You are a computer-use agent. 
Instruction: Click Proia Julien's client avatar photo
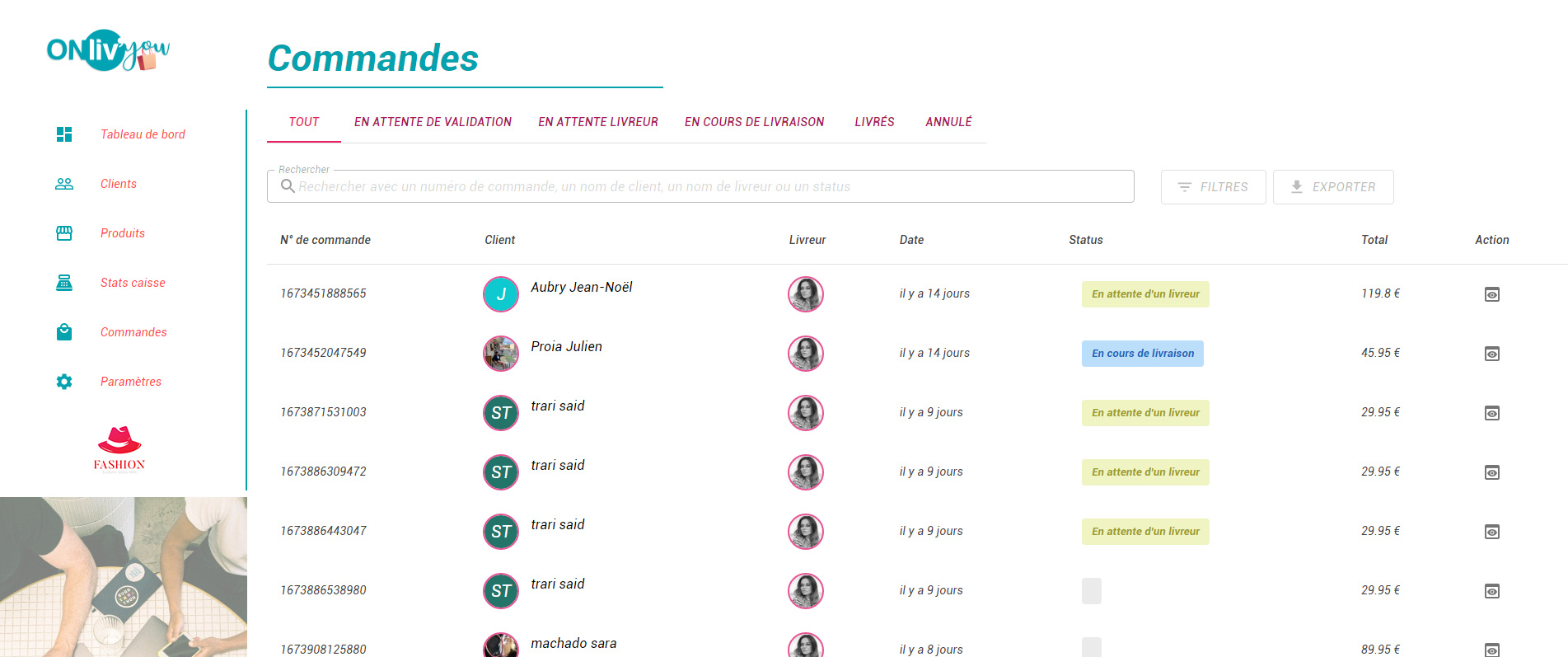(x=501, y=354)
